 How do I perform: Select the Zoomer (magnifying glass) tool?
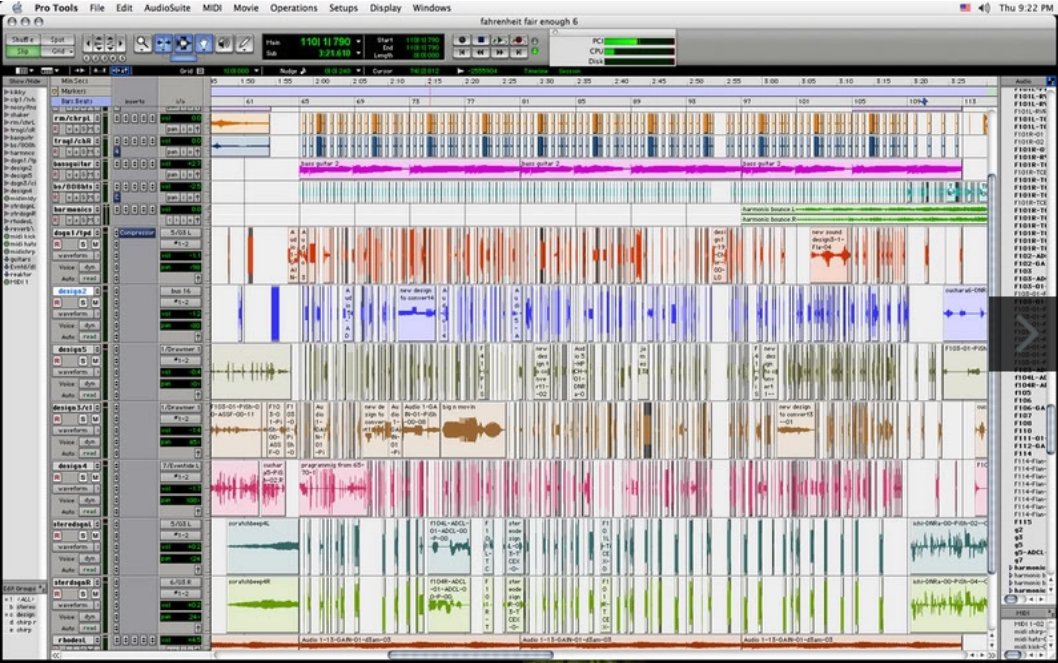(x=142, y=44)
